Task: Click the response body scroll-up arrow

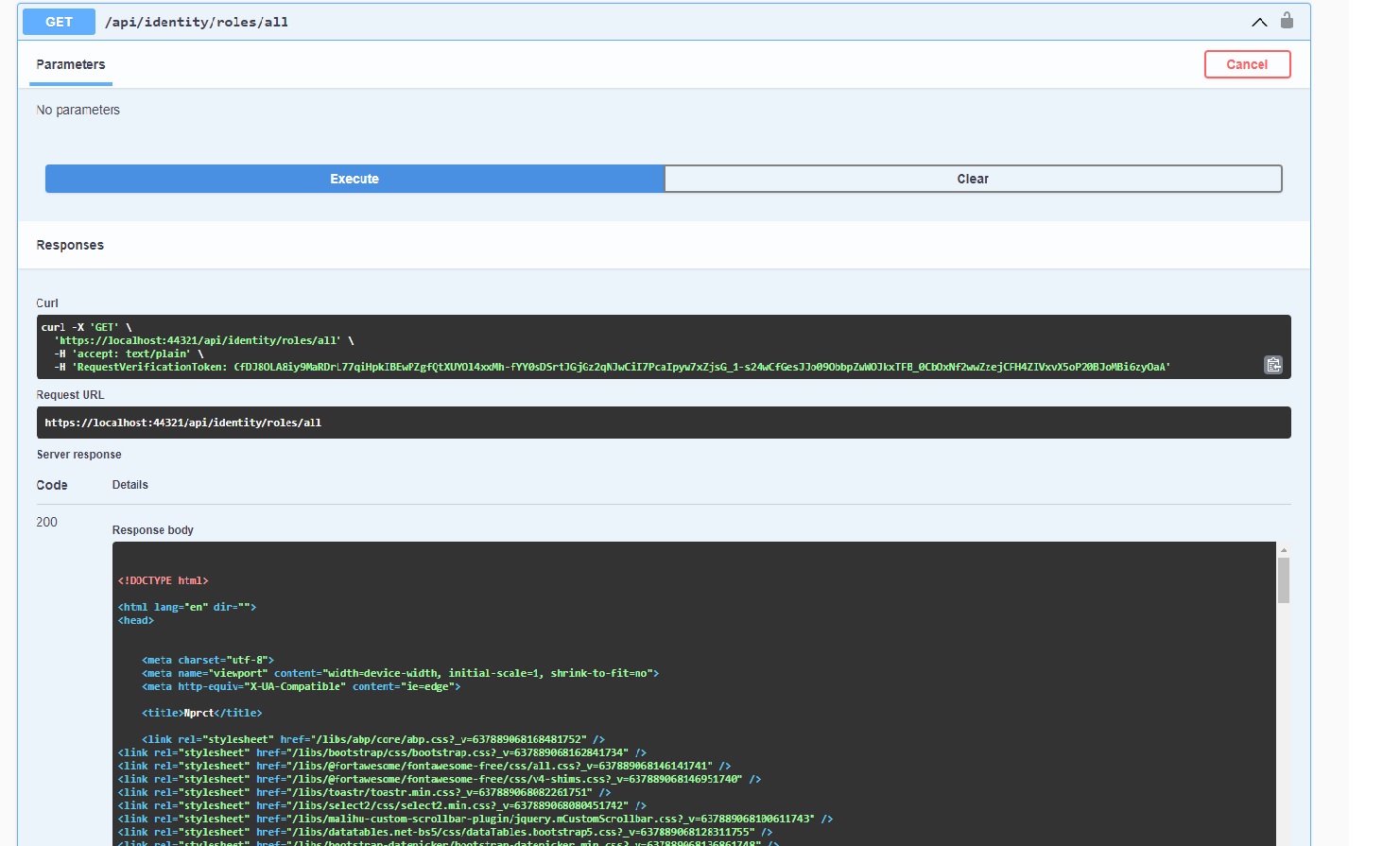Action: (x=1284, y=549)
